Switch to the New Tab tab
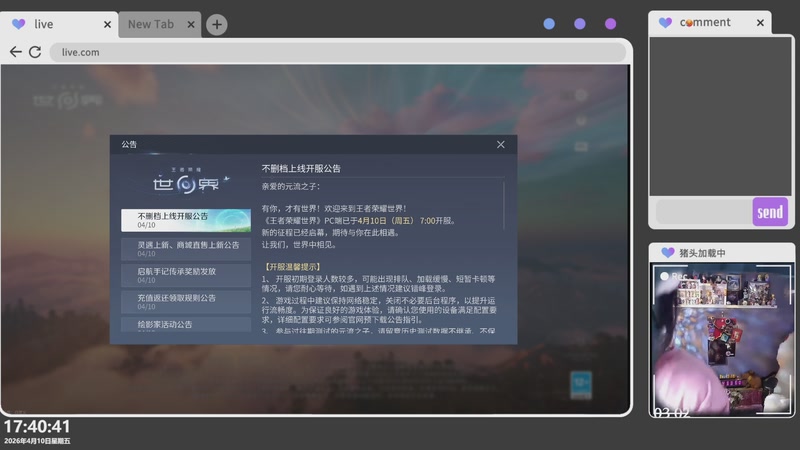 (x=159, y=24)
